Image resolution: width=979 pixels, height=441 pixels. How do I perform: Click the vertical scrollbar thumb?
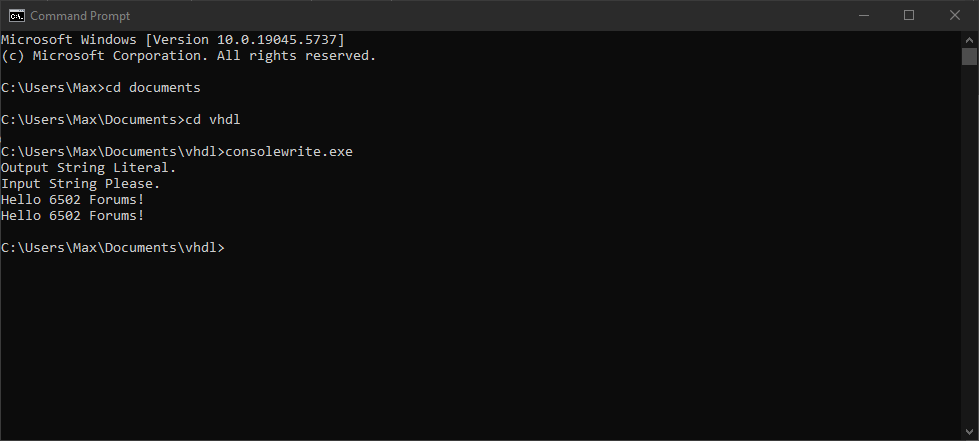click(969, 56)
